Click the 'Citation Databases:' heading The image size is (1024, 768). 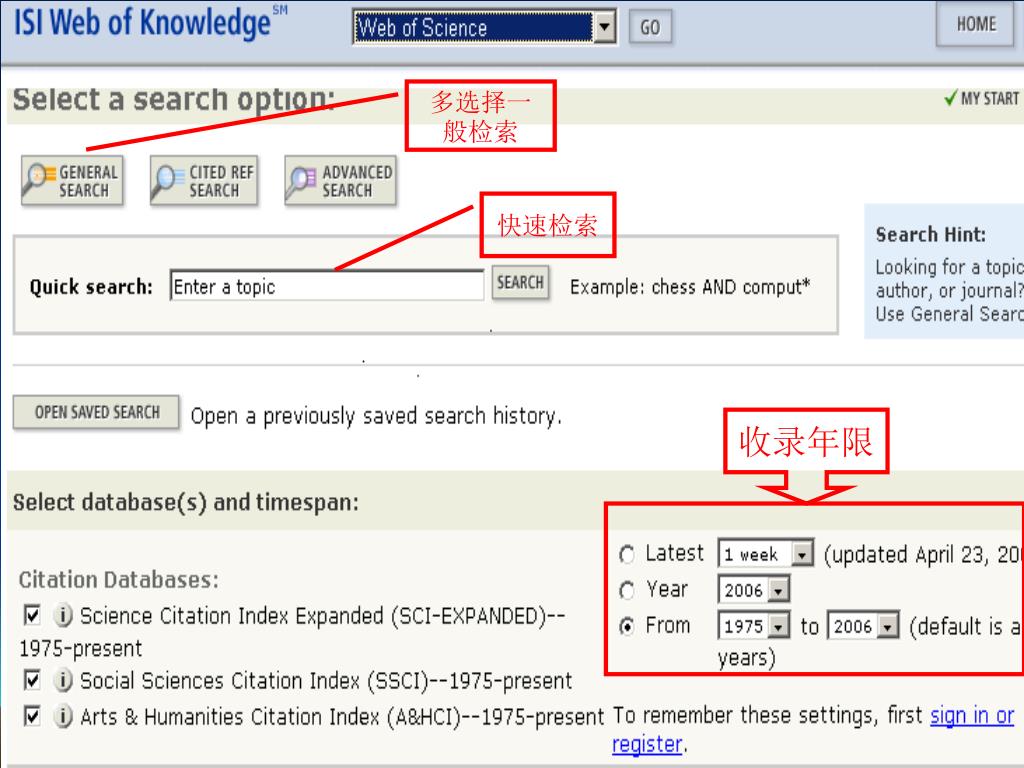118,579
